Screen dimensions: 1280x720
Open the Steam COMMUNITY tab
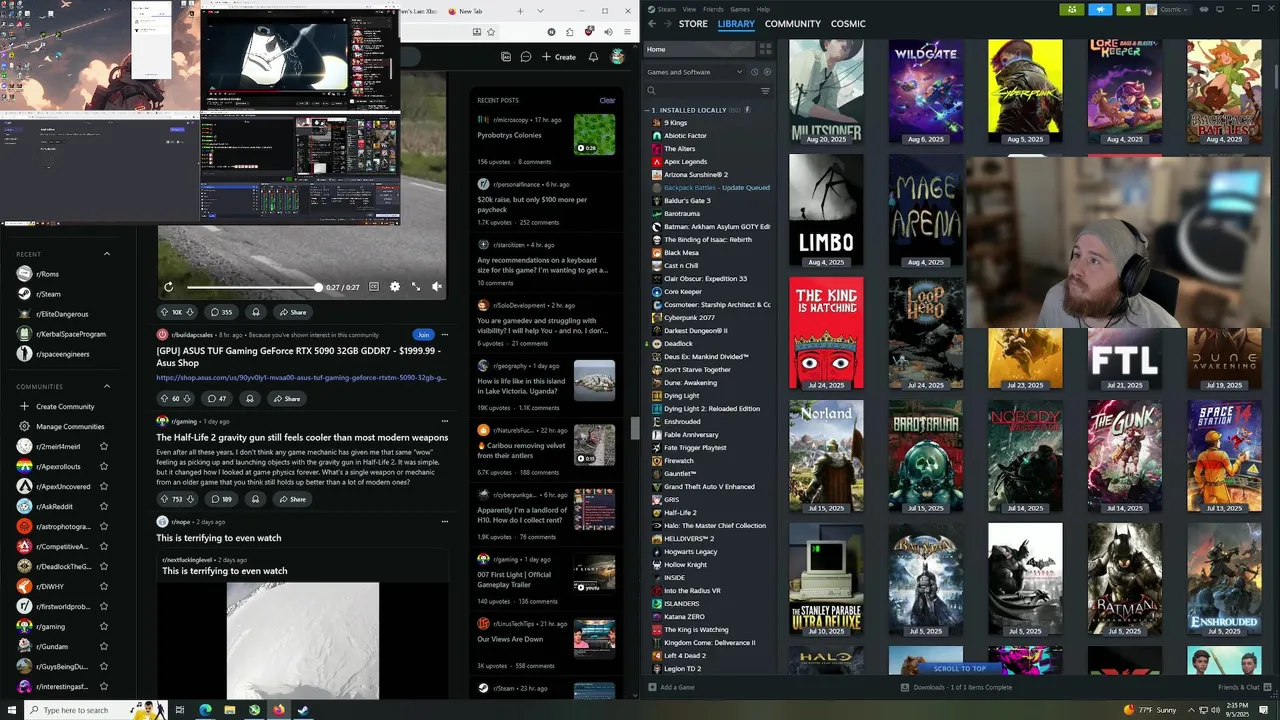tap(793, 24)
